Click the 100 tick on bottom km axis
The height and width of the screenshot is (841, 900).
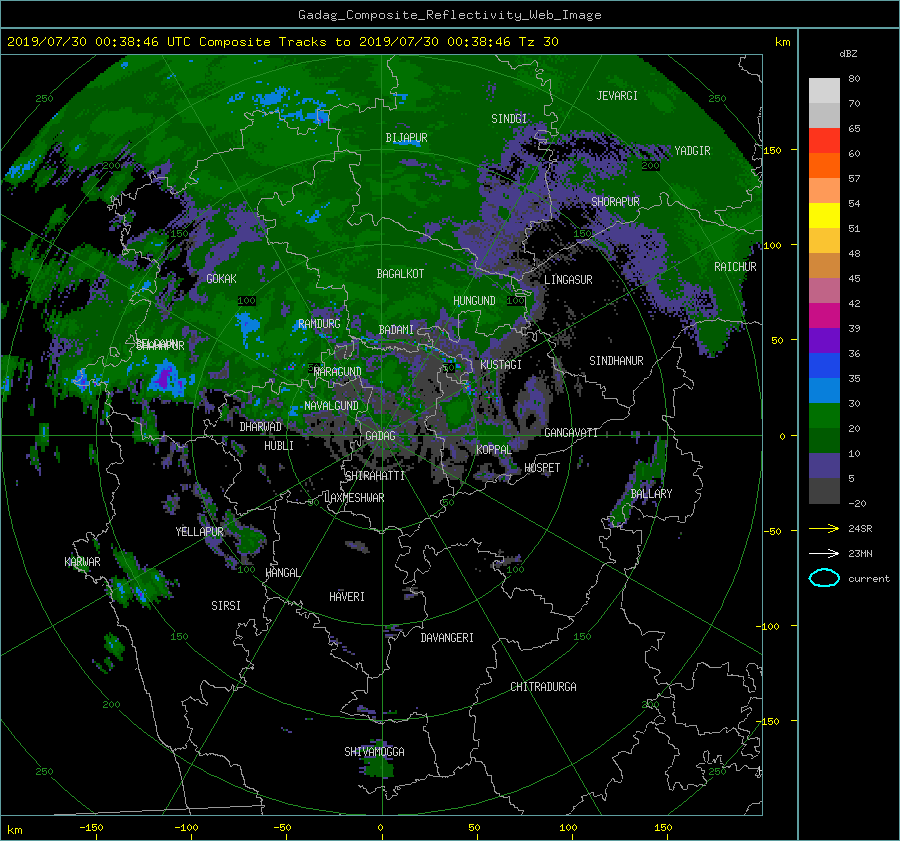pos(568,827)
